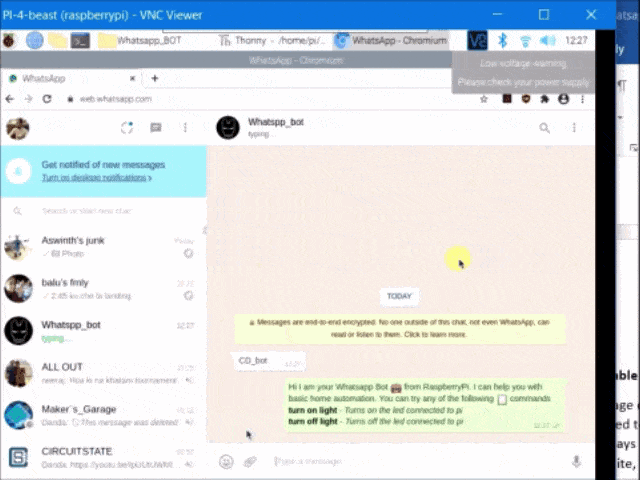Open the emoji picker in message bar
The width and height of the screenshot is (640, 480).
pos(226,461)
